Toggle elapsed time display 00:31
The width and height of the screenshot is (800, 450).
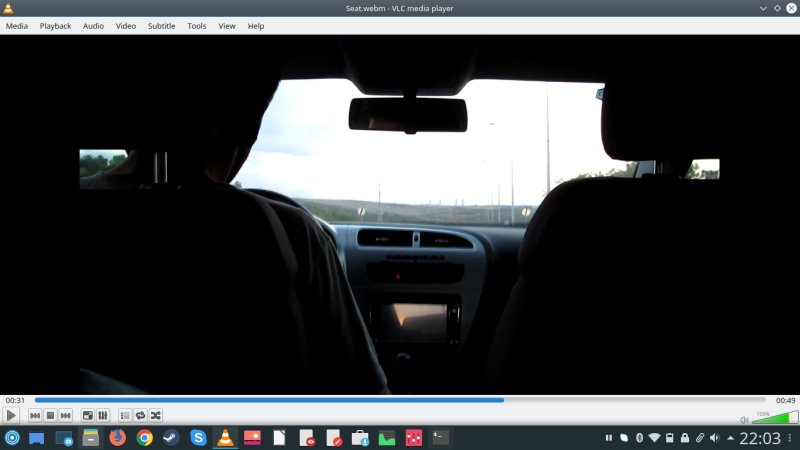tap(15, 401)
